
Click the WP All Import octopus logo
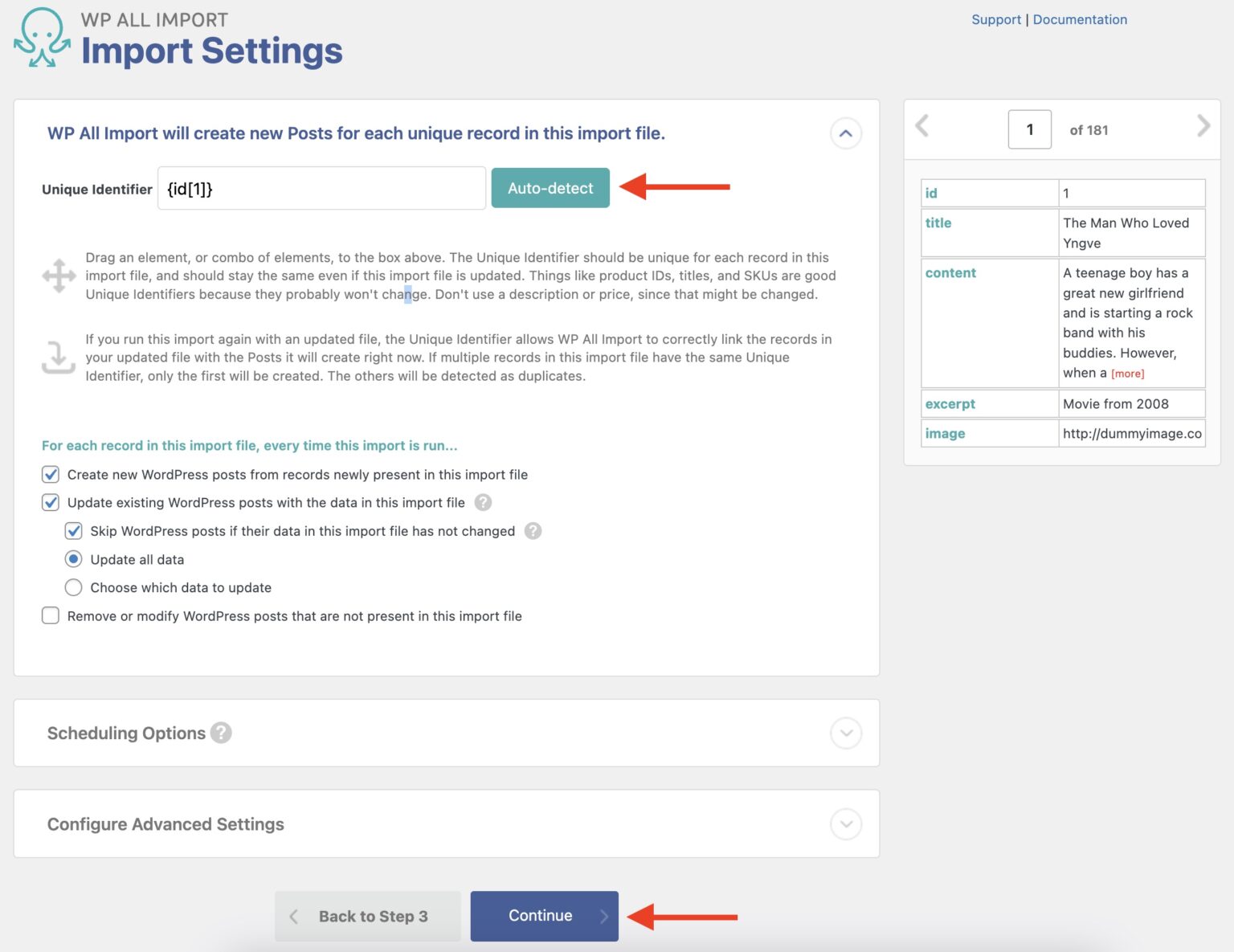42,38
